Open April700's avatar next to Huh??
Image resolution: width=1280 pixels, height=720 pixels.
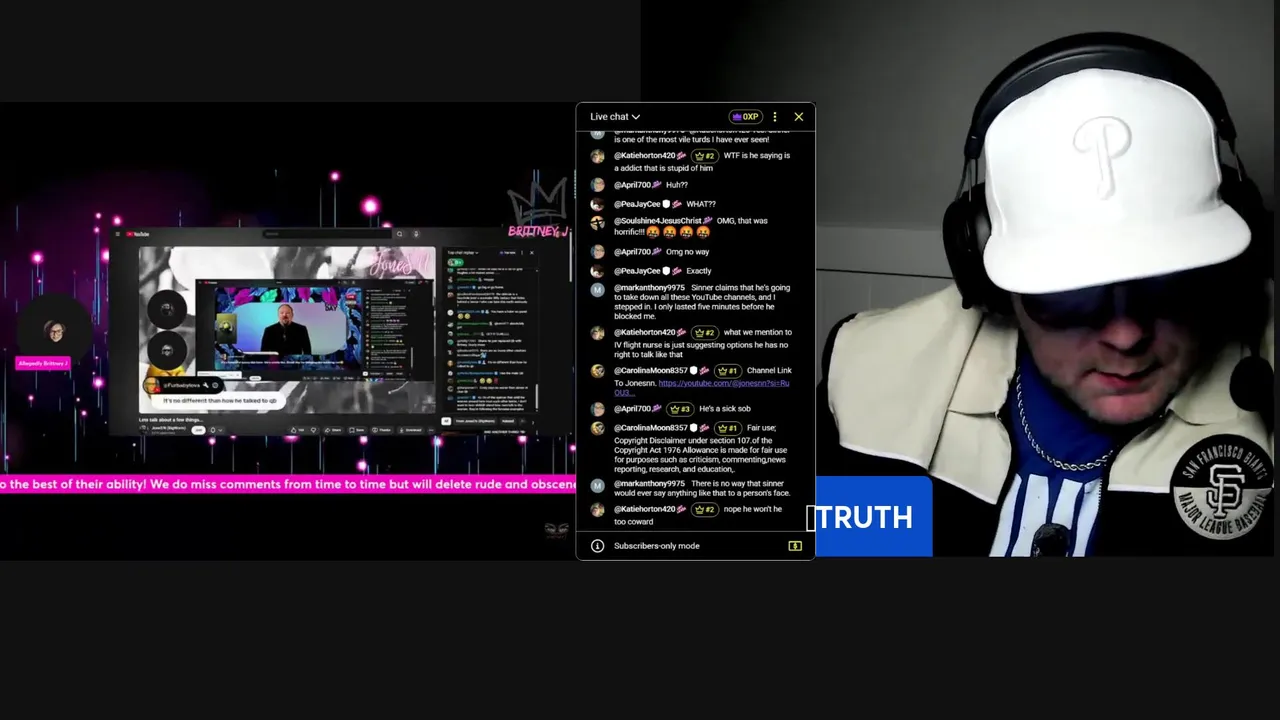597,185
